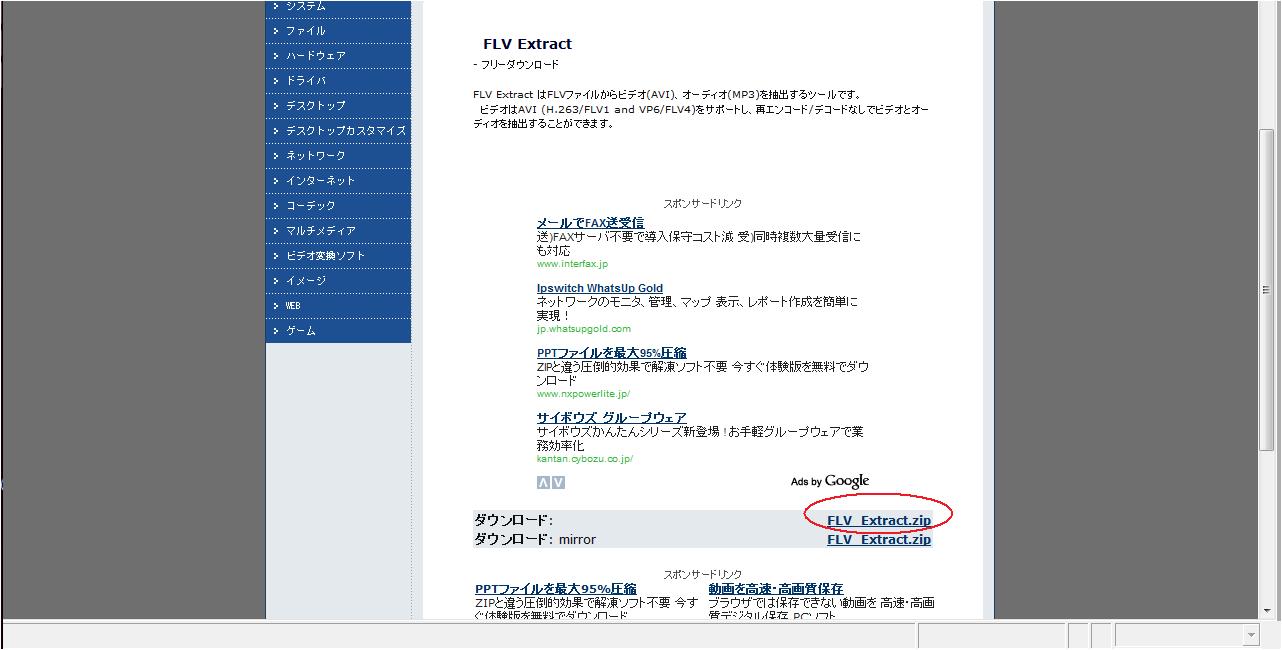Image resolution: width=1282 pixels, height=650 pixels.
Task: Click the FLV Extract page heading
Action: [x=527, y=44]
